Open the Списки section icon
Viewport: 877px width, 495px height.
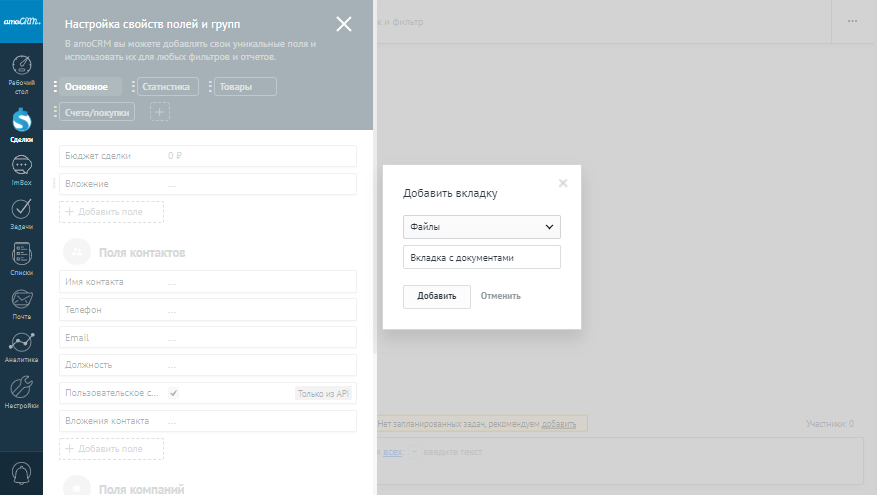click(21, 256)
